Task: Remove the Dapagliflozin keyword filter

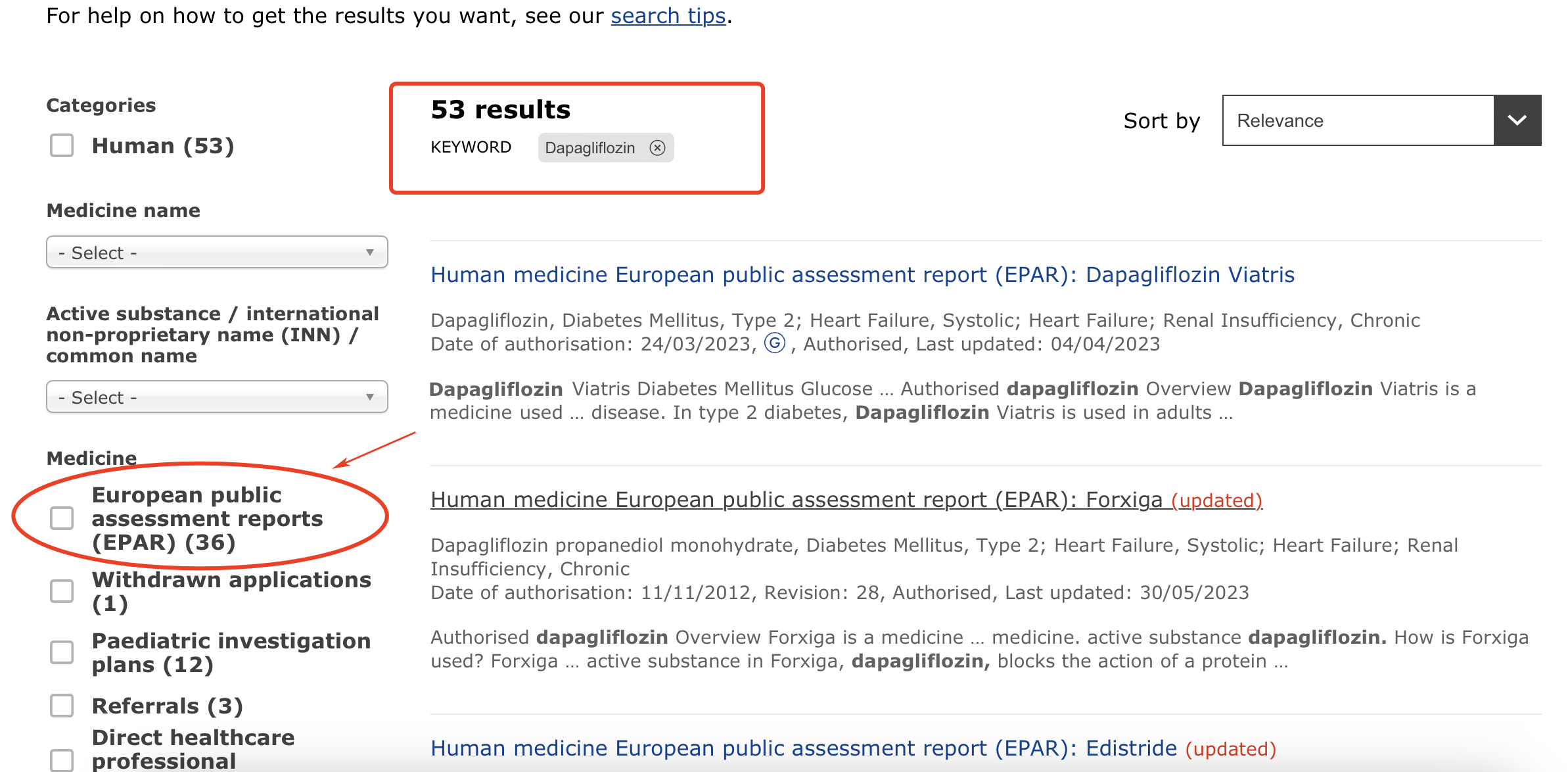Action: click(657, 147)
